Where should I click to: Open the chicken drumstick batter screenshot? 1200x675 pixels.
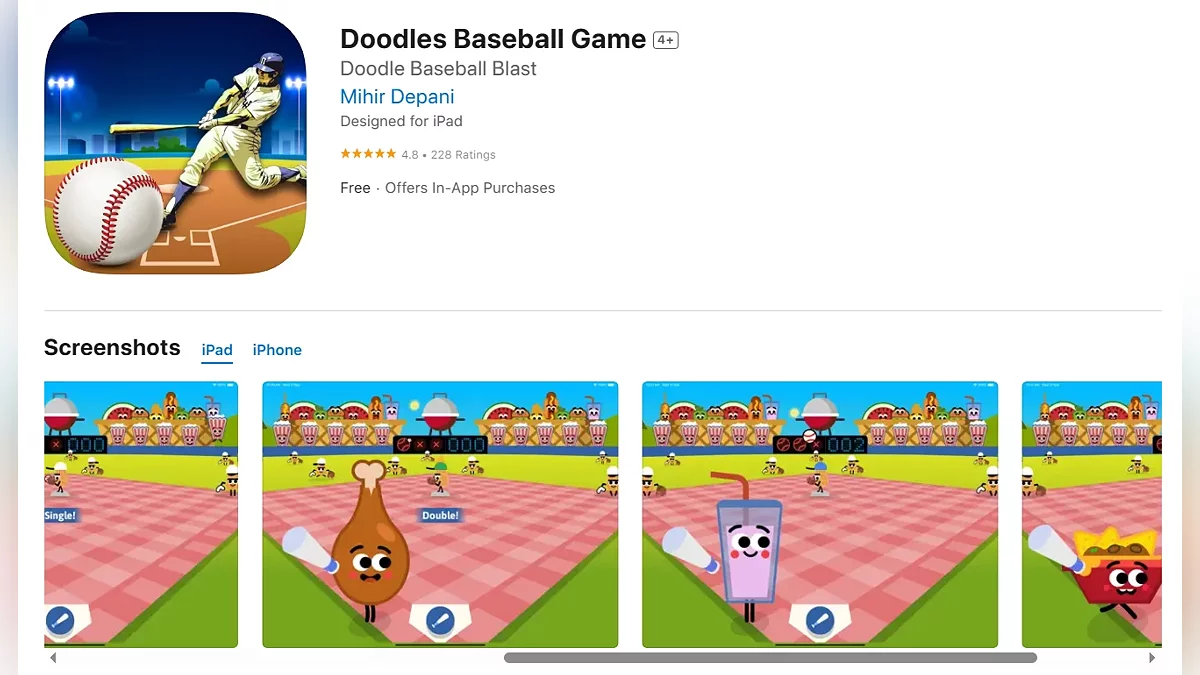pyautogui.click(x=440, y=514)
